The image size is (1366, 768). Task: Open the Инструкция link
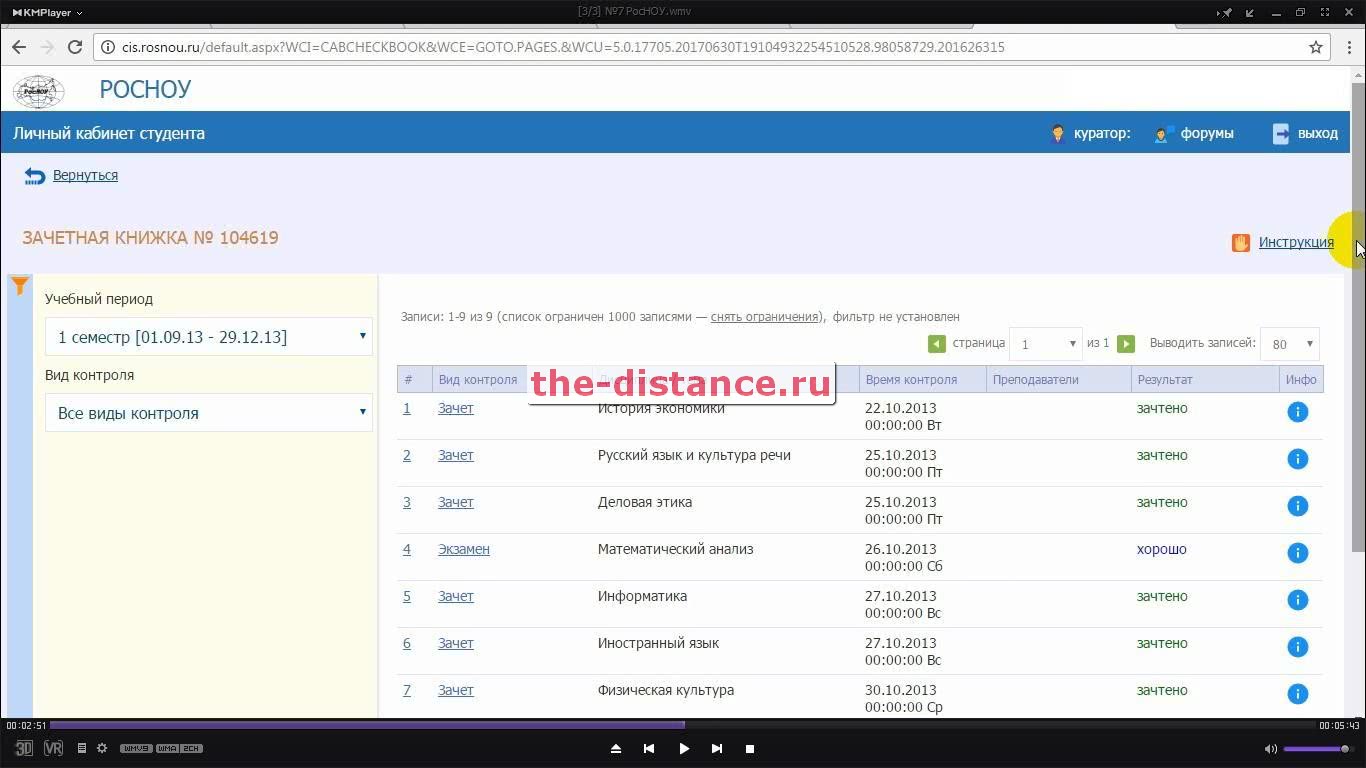point(1296,242)
